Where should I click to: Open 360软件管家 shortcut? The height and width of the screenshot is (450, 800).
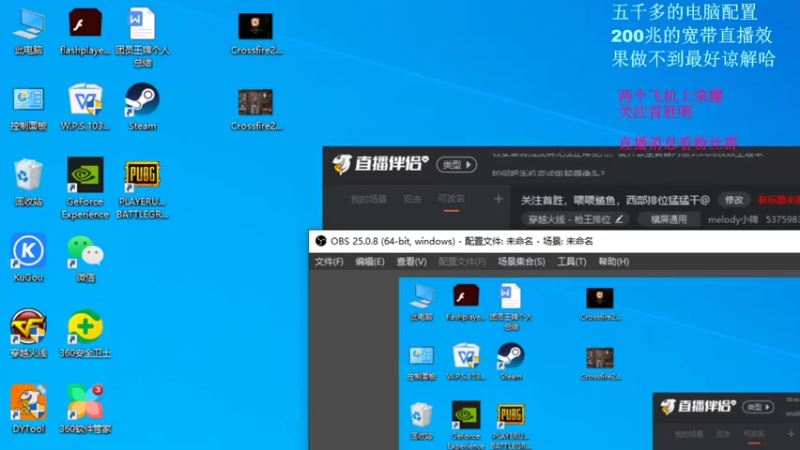click(85, 409)
